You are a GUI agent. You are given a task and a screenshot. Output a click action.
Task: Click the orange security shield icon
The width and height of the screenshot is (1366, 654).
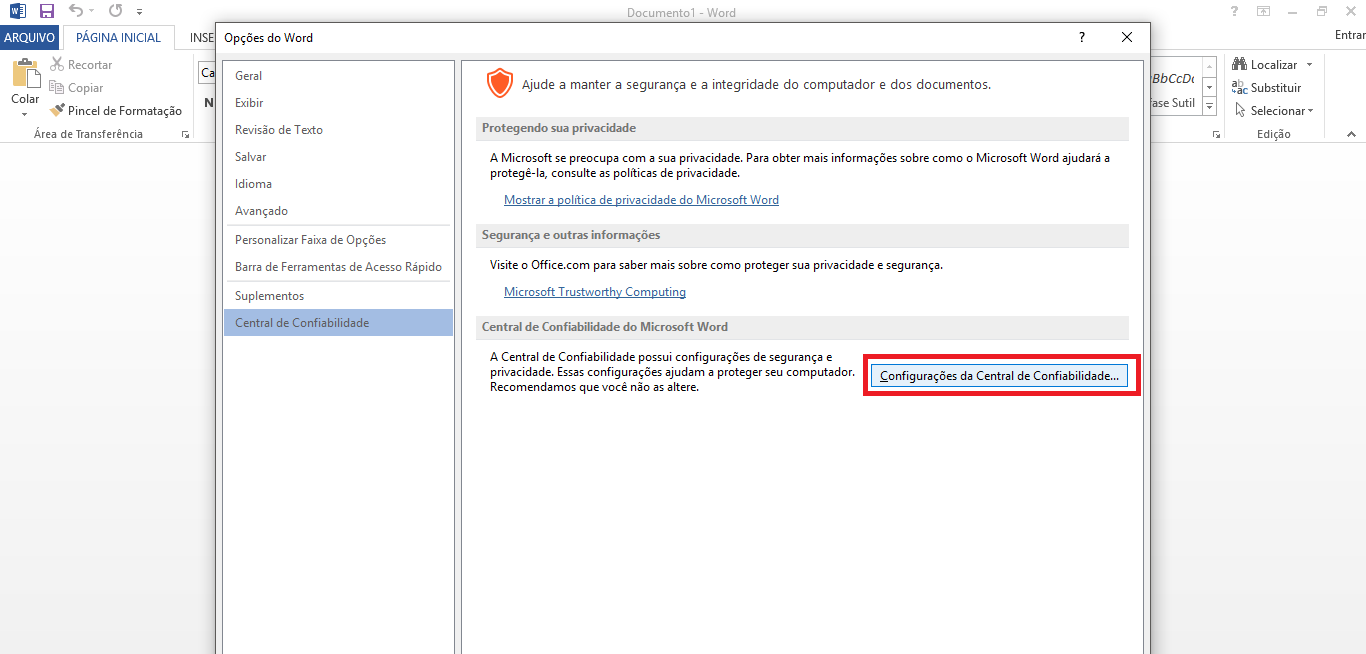tap(499, 83)
